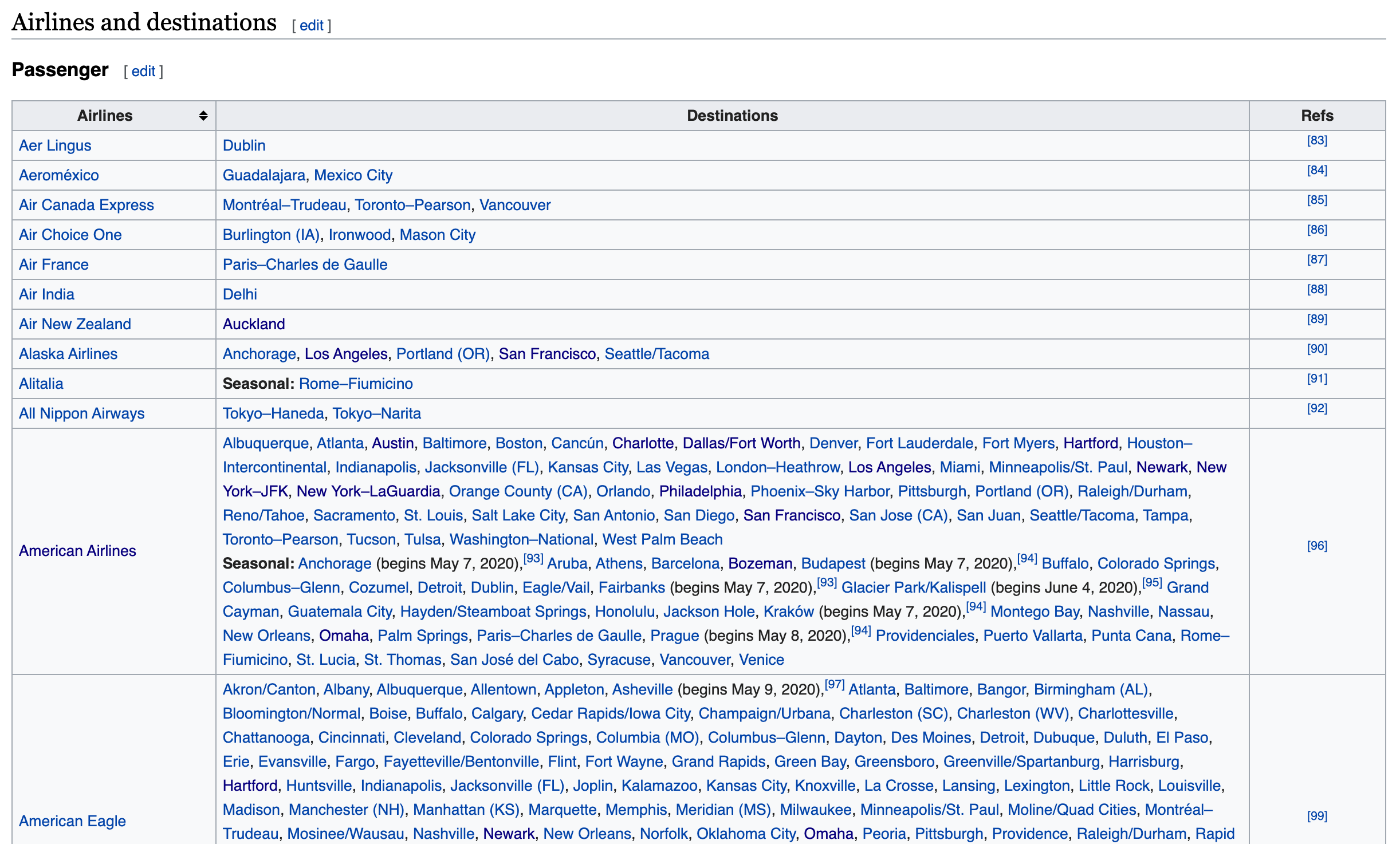Follow the Mason City destination link
1400x844 pixels.
click(438, 235)
